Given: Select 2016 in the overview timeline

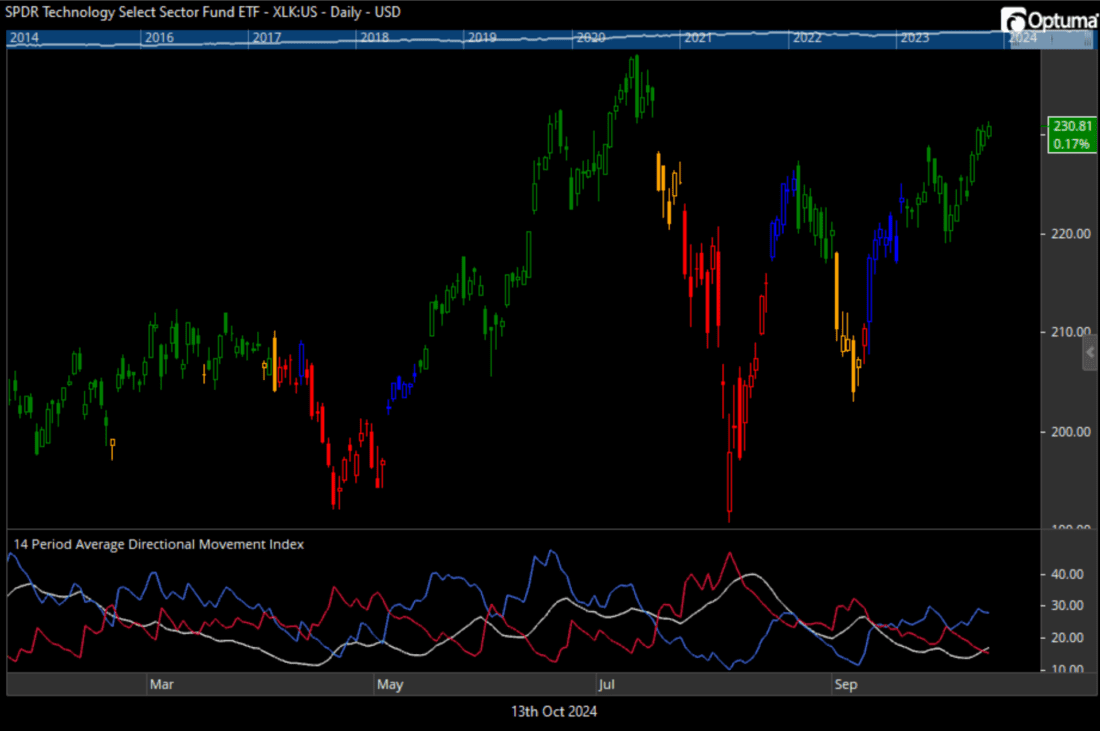Looking at the screenshot, I should [x=159, y=38].
